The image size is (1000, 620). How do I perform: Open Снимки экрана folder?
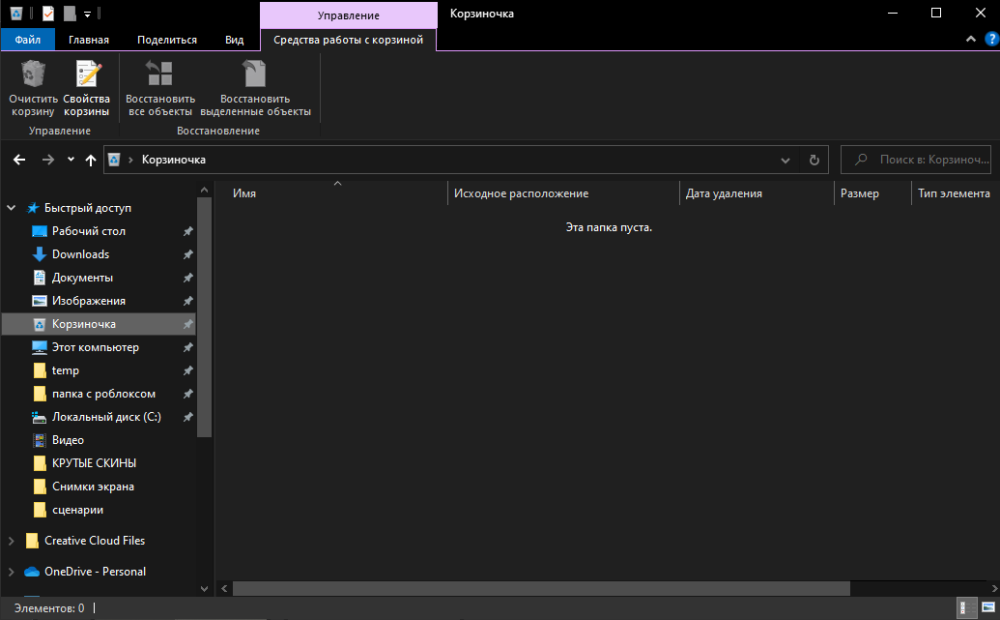92,486
